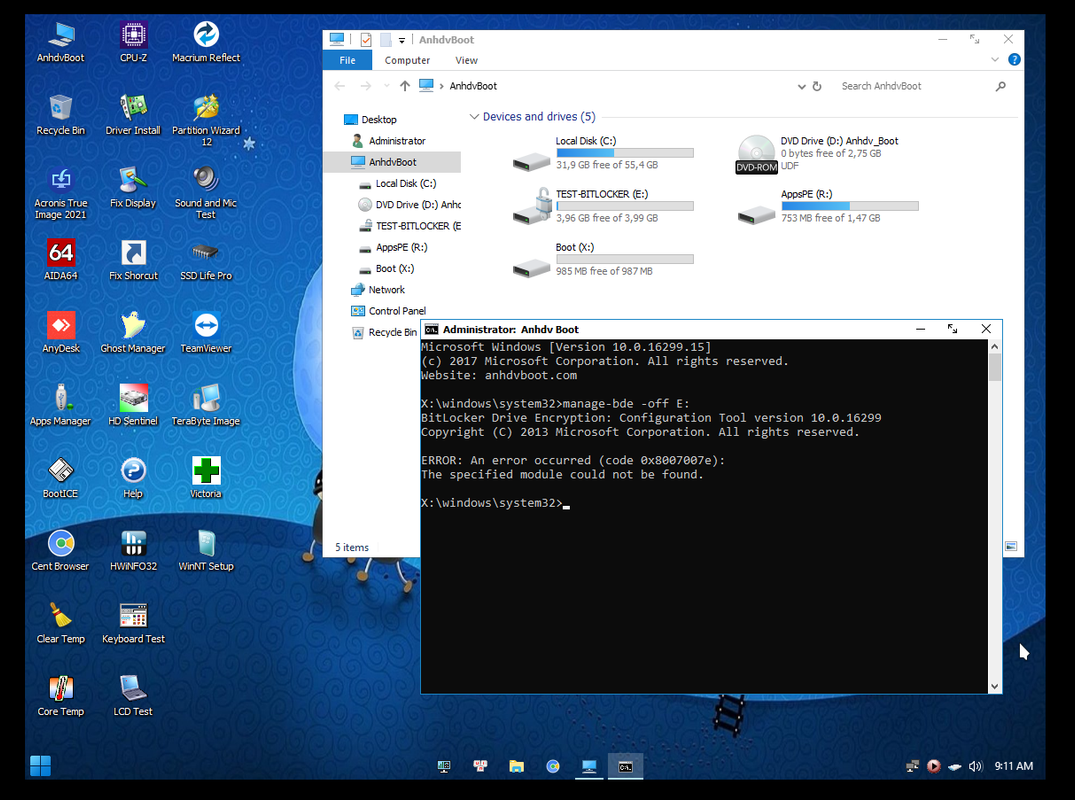Open Quick Access Toolbar customize dropdown
Image resolution: width=1075 pixels, height=800 pixels.
tap(402, 40)
